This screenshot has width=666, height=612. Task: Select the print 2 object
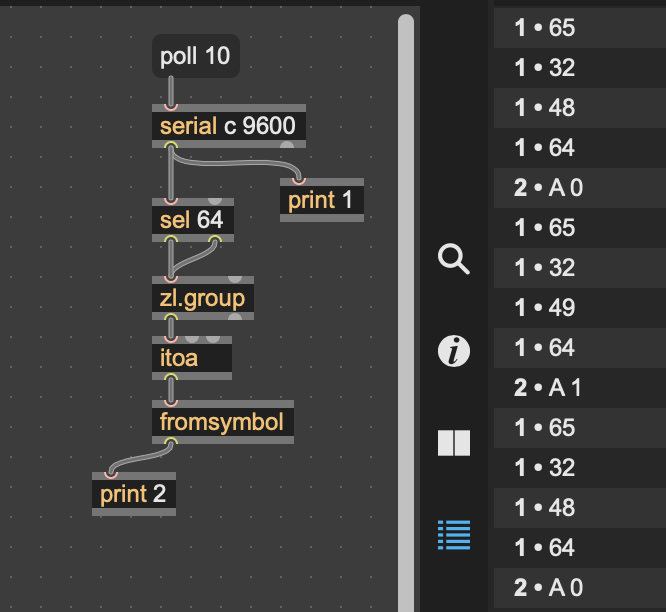[x=133, y=493]
